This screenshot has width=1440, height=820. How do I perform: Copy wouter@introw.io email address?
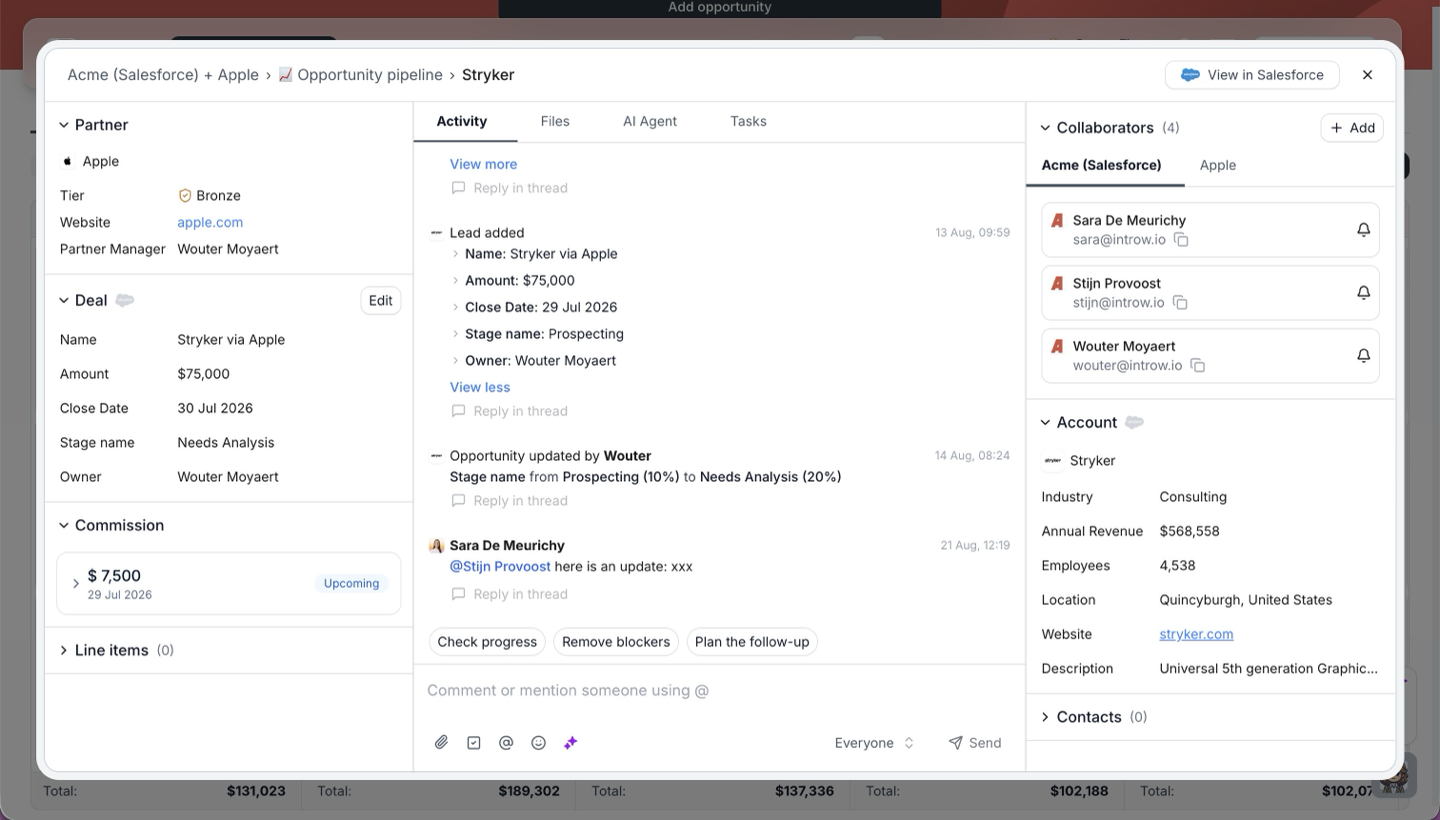(x=1198, y=365)
